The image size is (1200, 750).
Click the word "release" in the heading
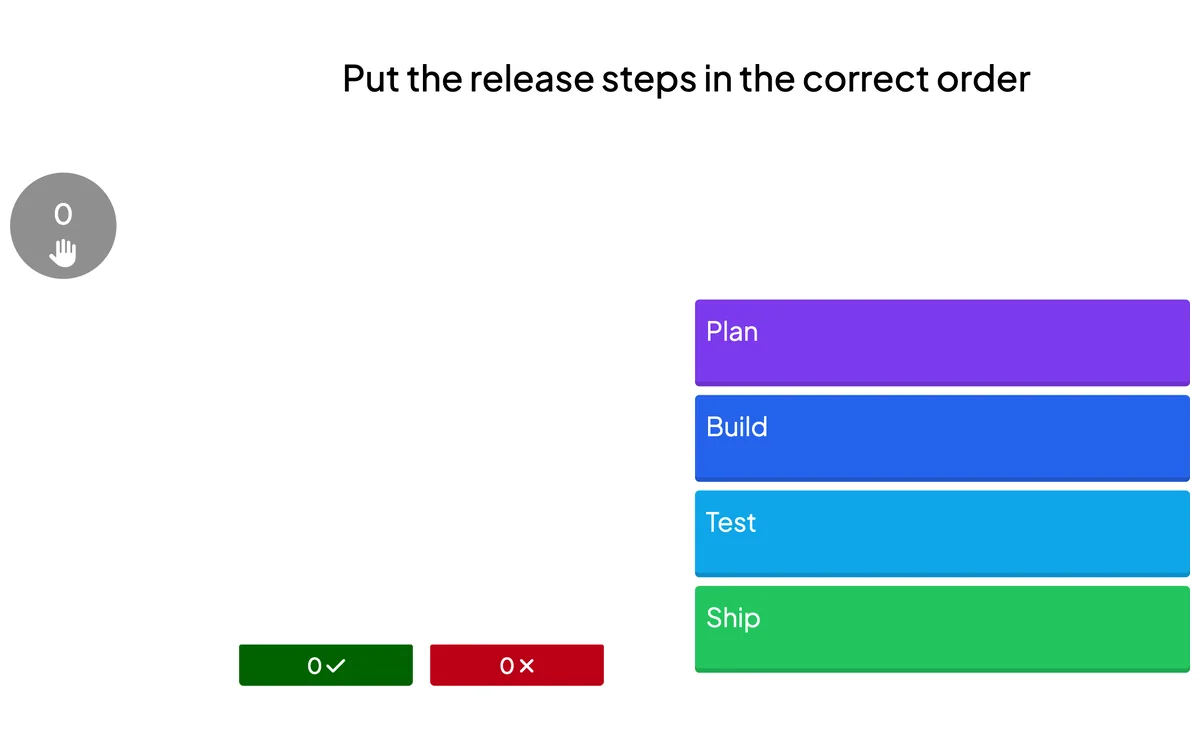pyautogui.click(x=531, y=78)
